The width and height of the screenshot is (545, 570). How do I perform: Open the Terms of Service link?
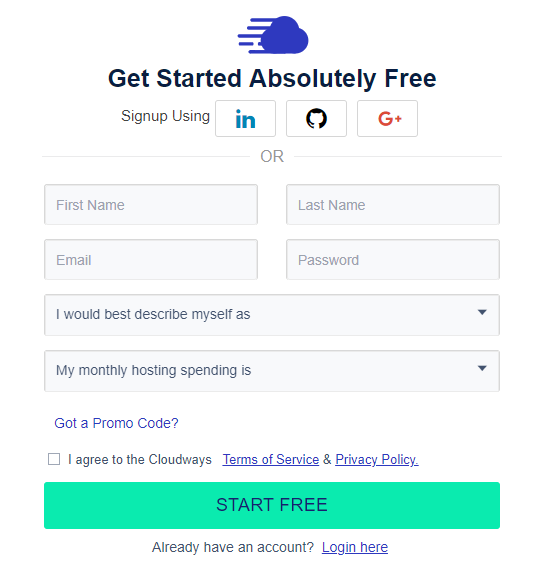pyautogui.click(x=271, y=459)
